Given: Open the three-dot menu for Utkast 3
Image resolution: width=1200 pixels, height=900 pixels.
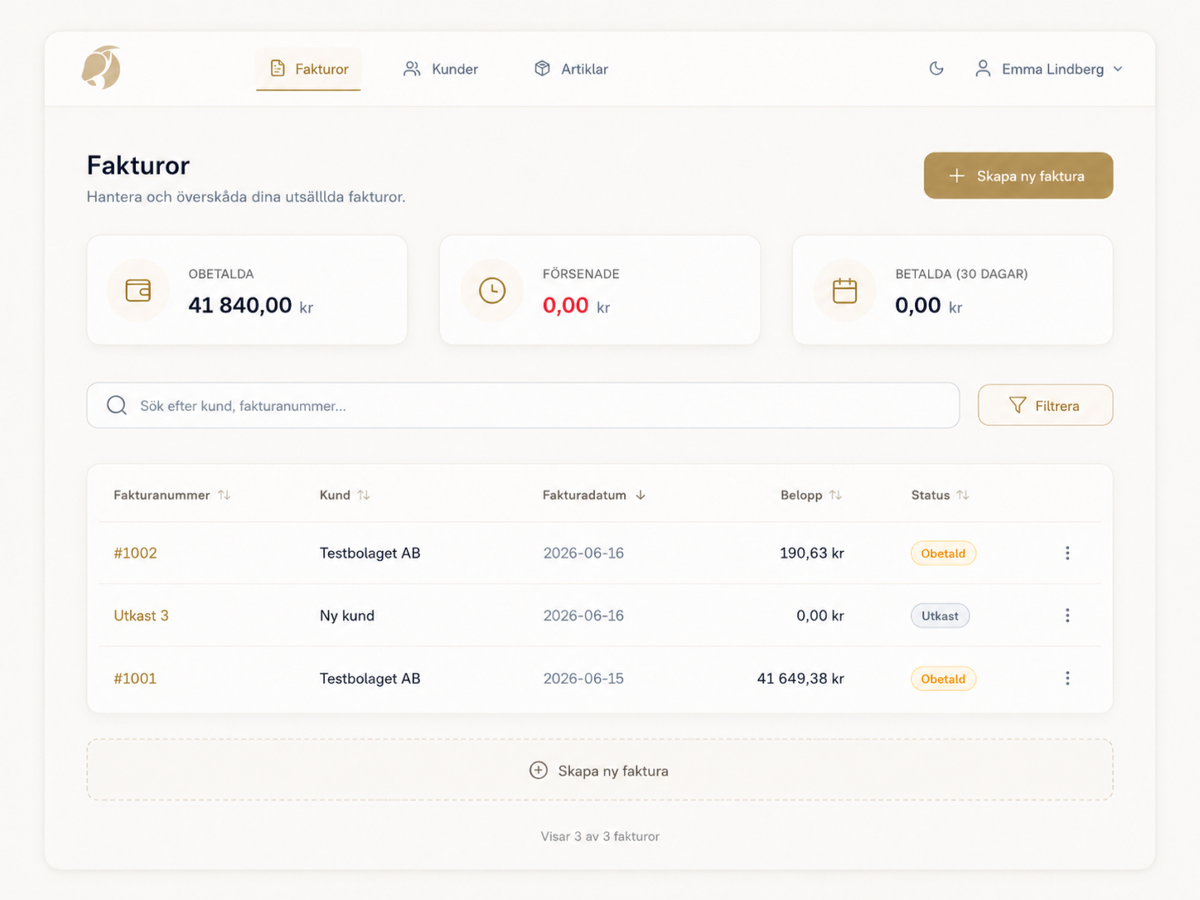Looking at the screenshot, I should tap(1067, 616).
